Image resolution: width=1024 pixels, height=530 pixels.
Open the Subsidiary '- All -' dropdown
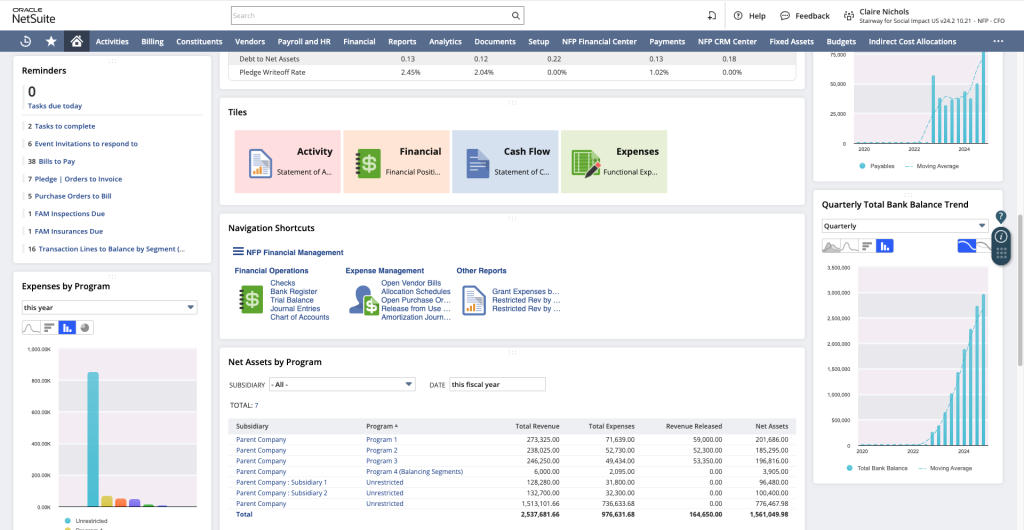coord(341,384)
